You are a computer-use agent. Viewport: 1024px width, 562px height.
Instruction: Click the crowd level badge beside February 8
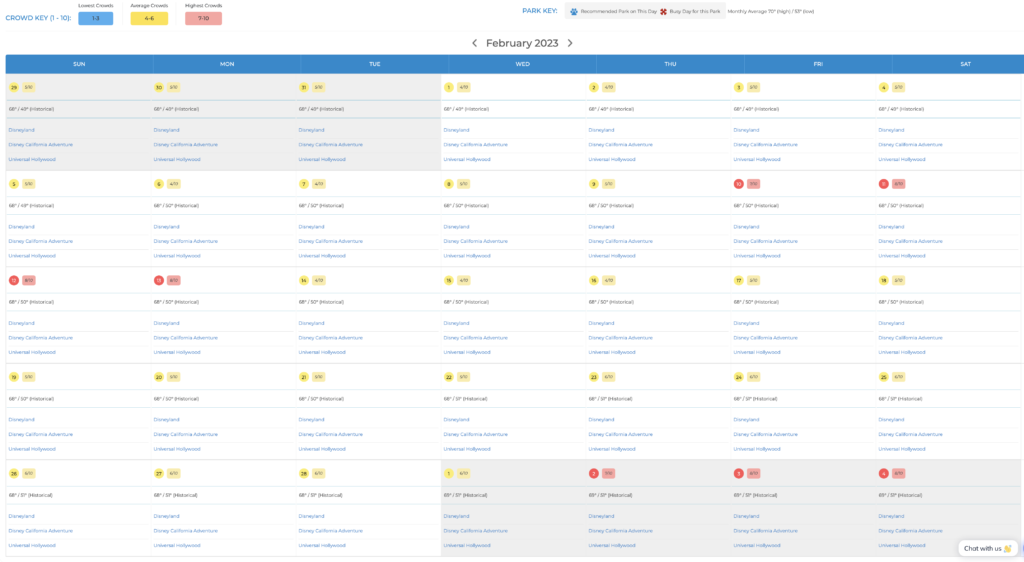tap(464, 184)
